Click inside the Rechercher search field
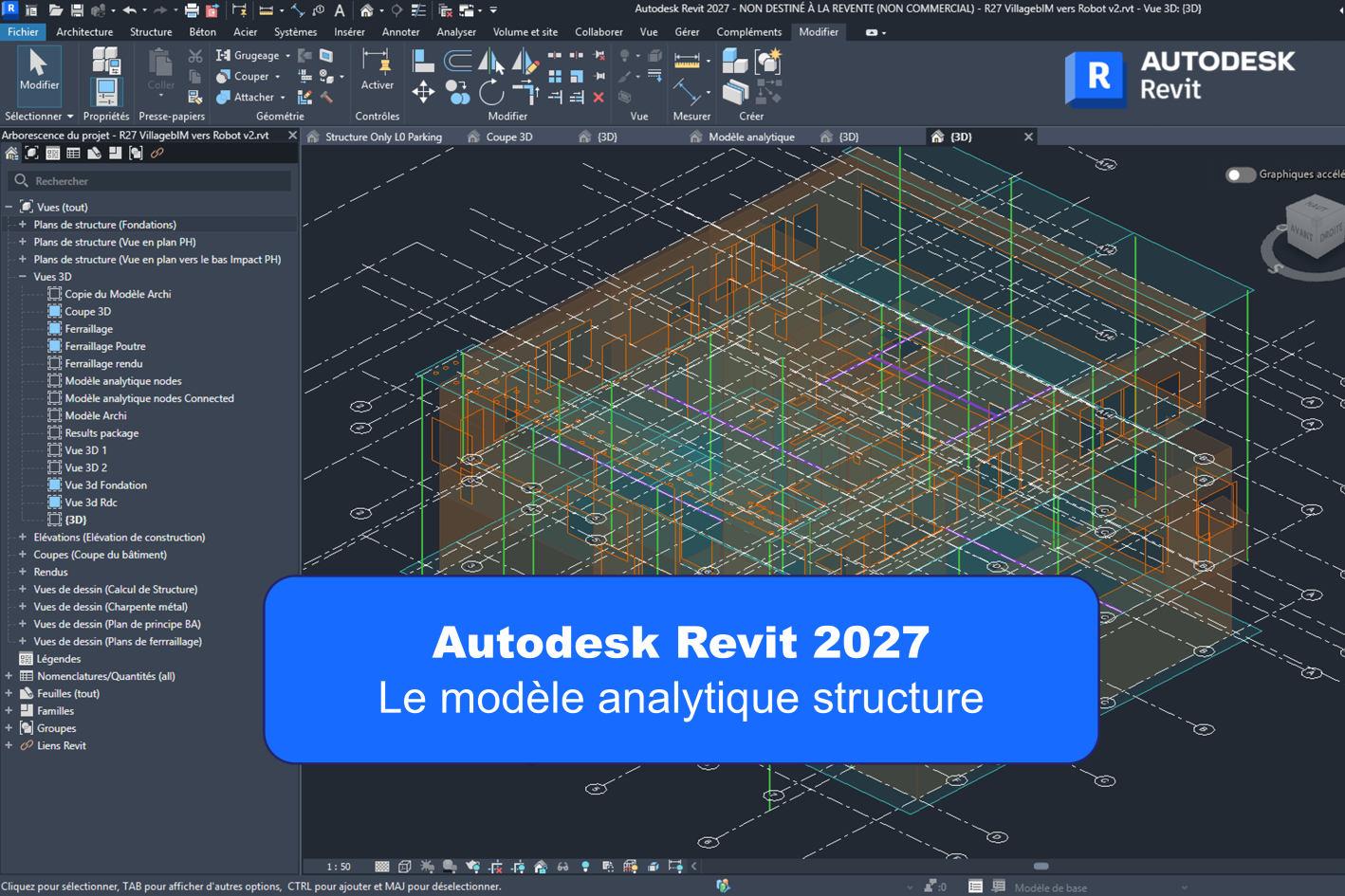Screen dimensions: 1345x896 (x=152, y=180)
